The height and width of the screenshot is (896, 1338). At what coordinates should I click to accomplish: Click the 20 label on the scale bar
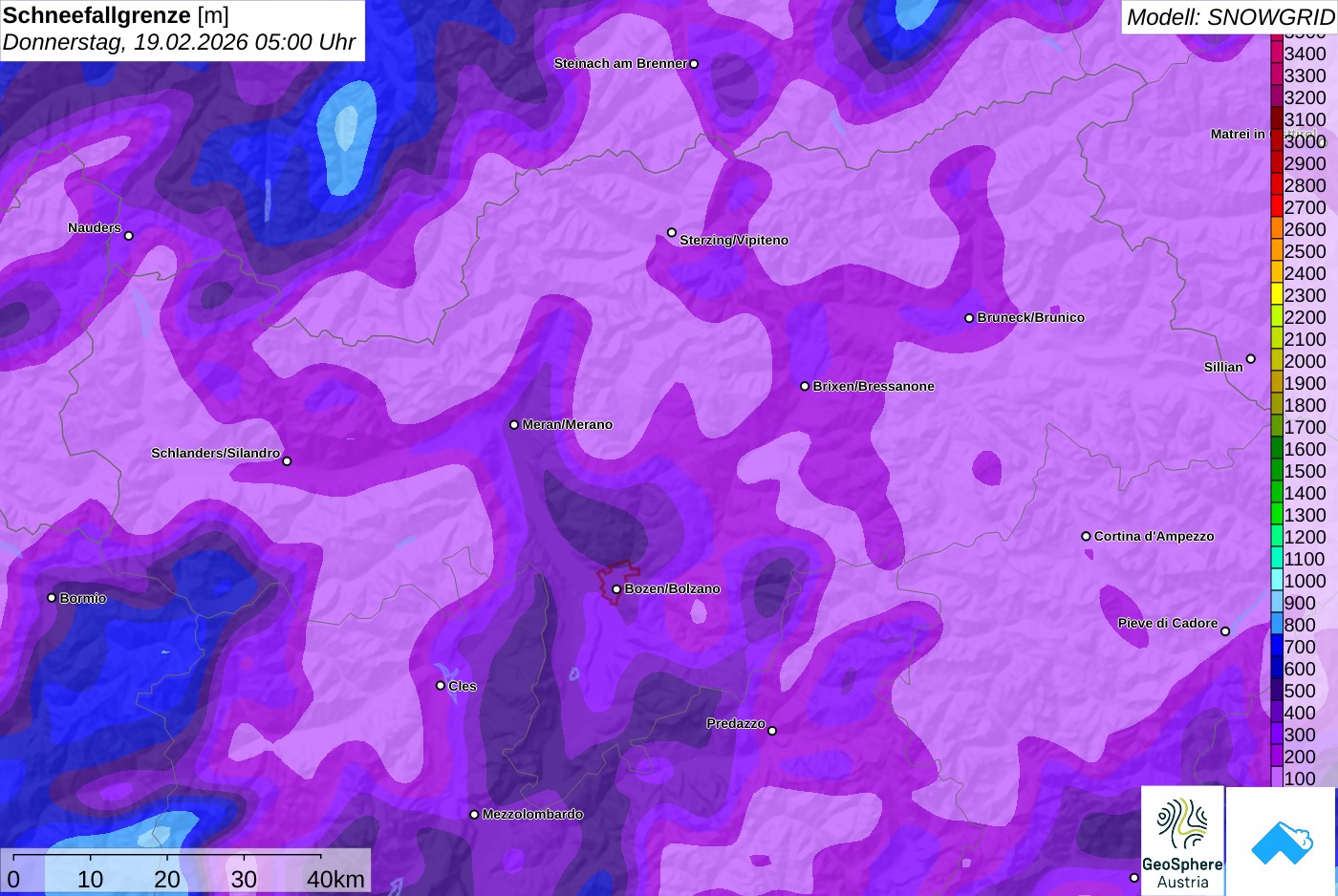point(167,880)
